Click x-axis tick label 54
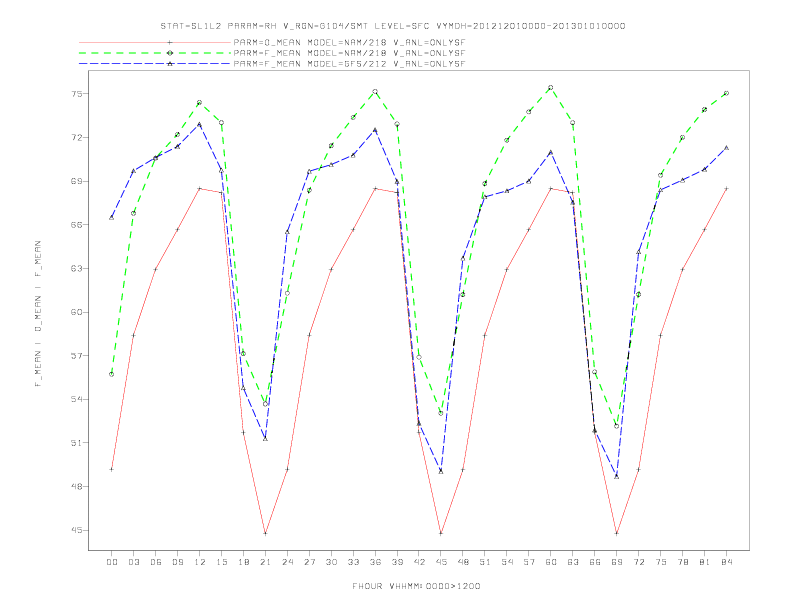Viewport: 792px width, 612px height. point(507,562)
